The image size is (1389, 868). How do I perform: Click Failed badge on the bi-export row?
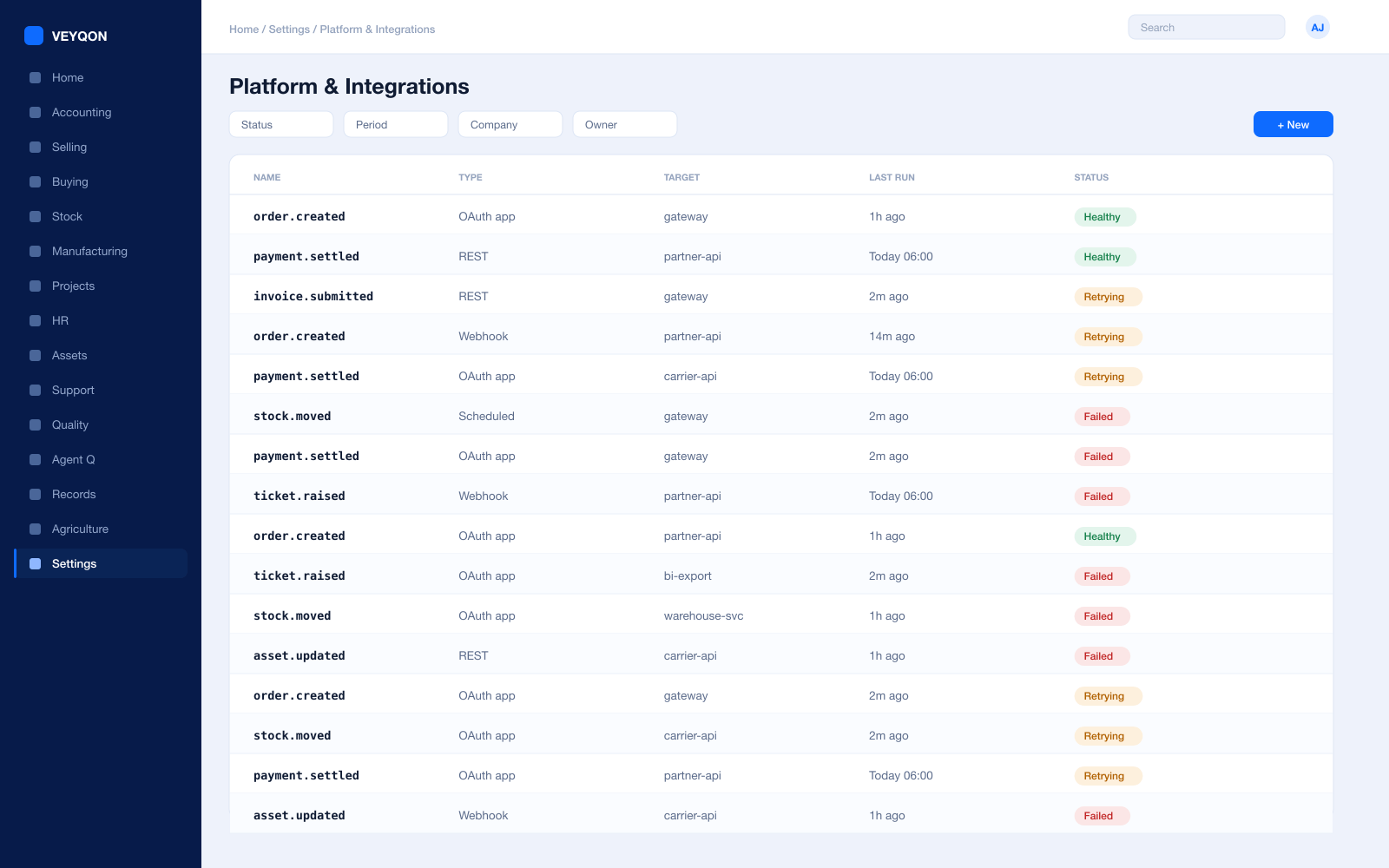click(x=1102, y=576)
